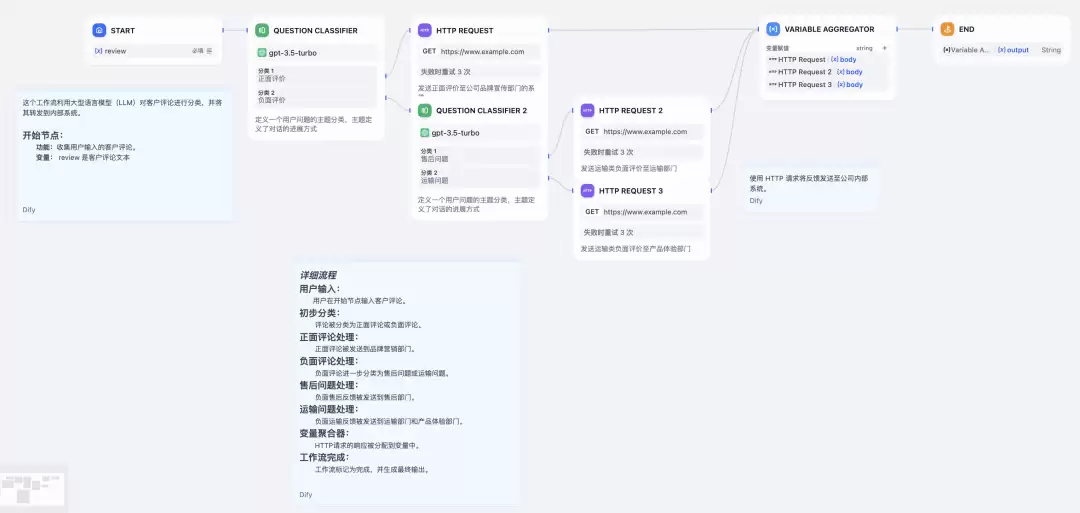This screenshot has width=1080, height=513.
Task: Click the lowercase string type label in Variable Aggregator
Action: pos(864,48)
